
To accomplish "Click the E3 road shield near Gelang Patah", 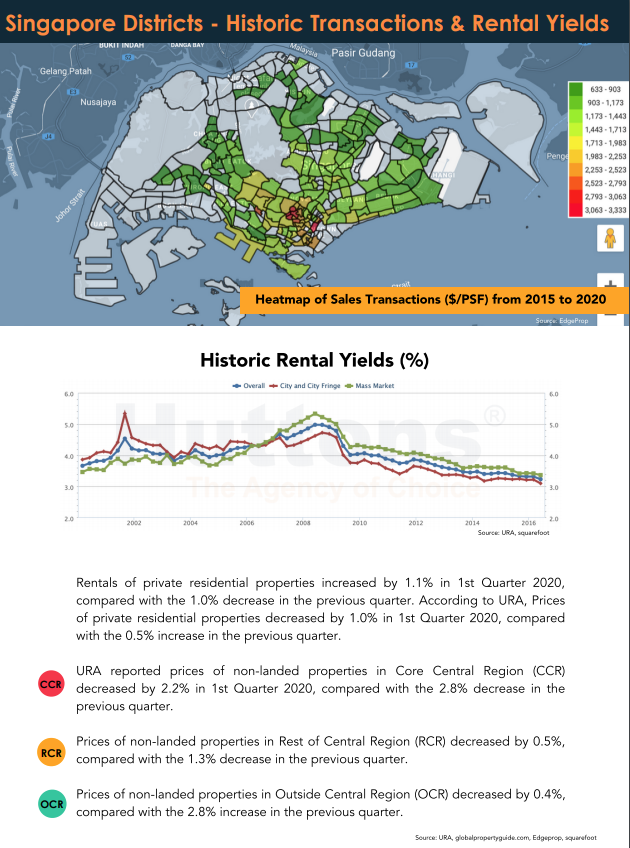I will [73, 92].
